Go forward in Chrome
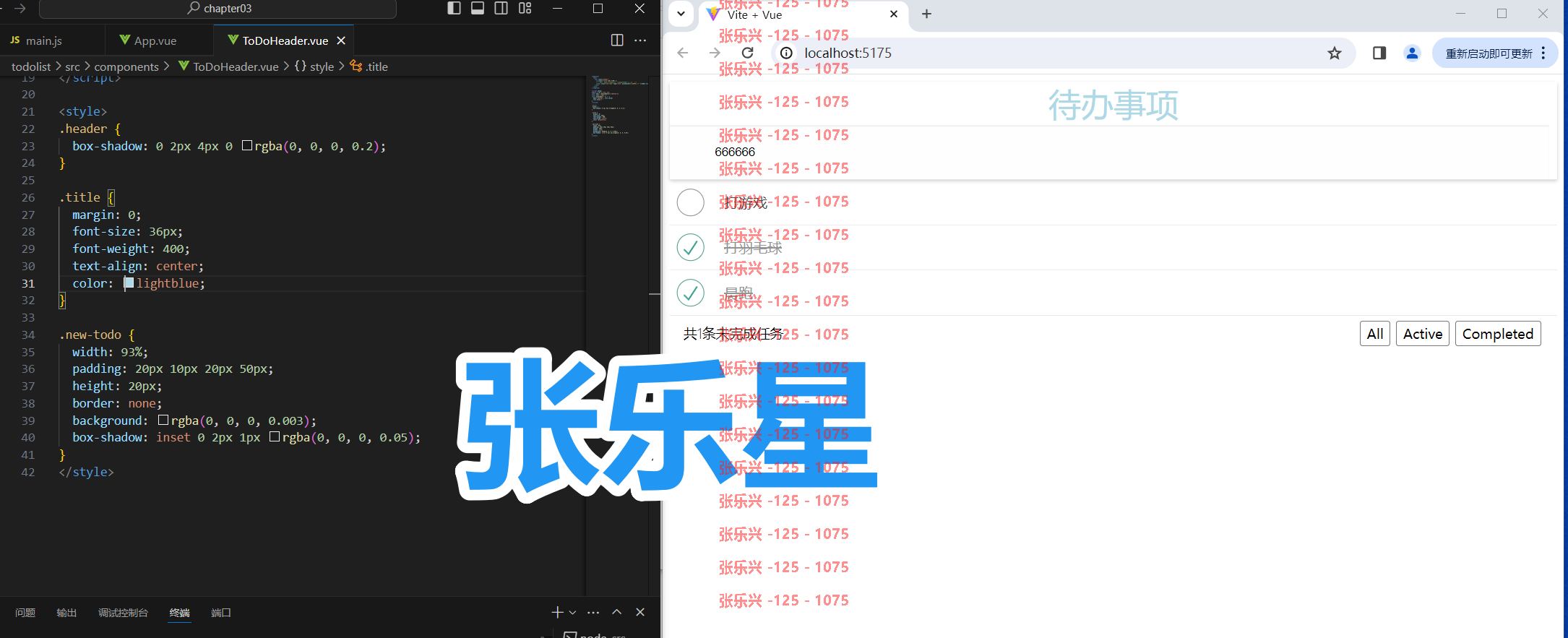1568x638 pixels. click(x=715, y=53)
